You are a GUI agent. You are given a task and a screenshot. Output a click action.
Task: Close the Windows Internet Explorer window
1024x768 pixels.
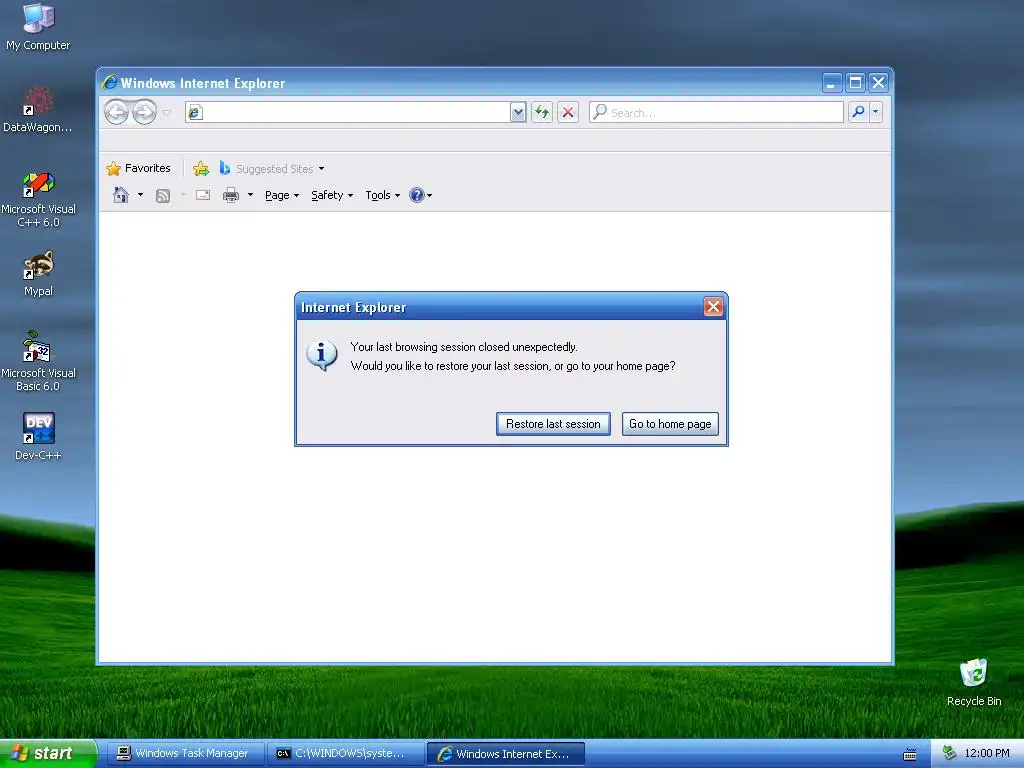tap(878, 83)
